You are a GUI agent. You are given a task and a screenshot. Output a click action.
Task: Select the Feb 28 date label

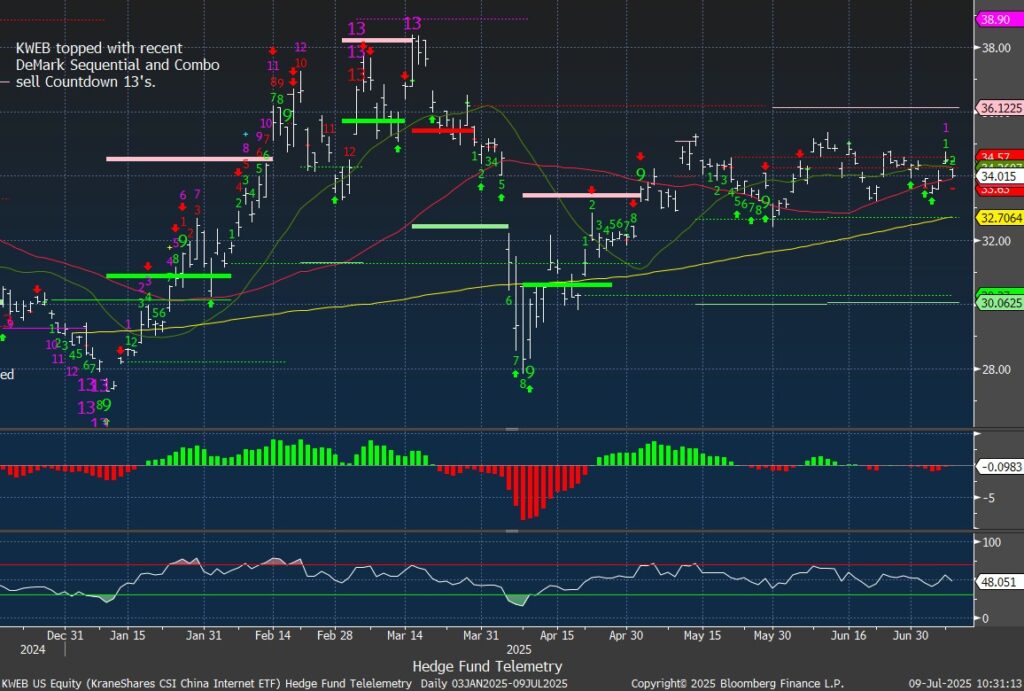[334, 635]
